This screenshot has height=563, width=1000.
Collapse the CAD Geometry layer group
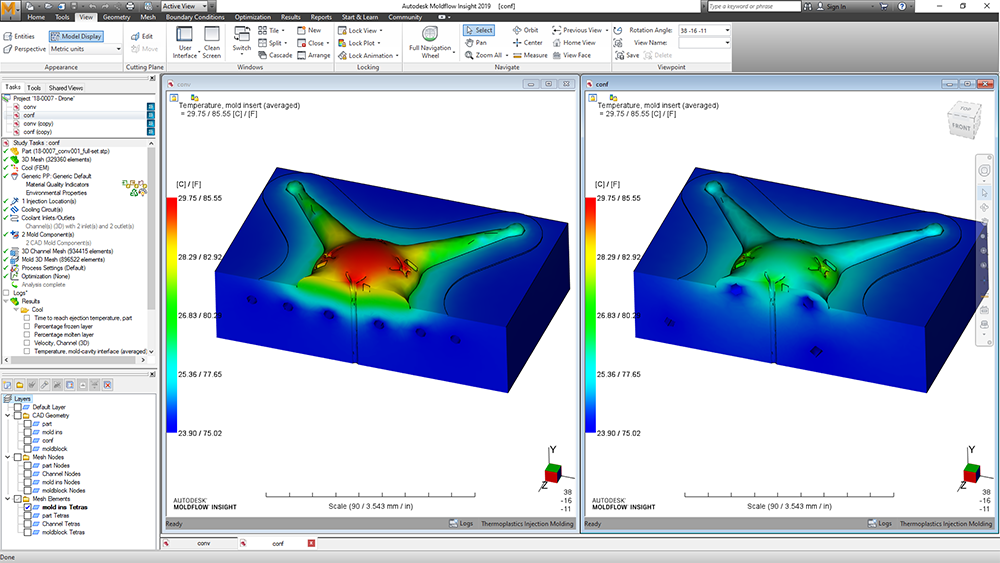(8, 415)
